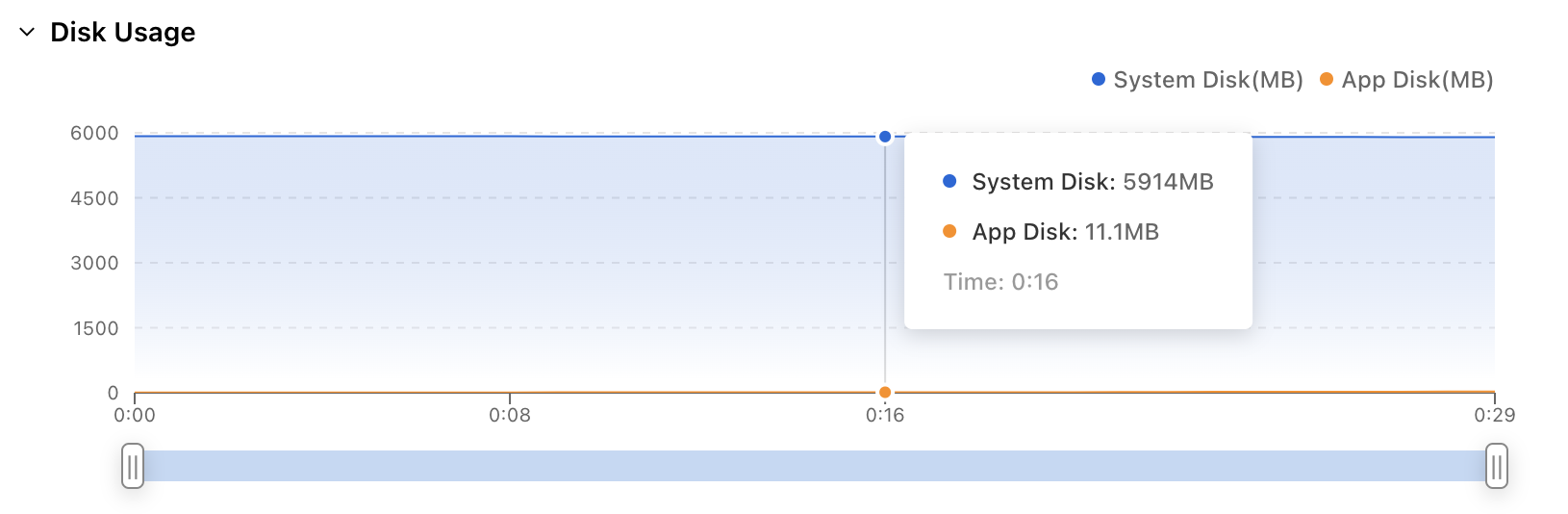The width and height of the screenshot is (1568, 514).
Task: Click the 0:16 time axis label
Action: coord(885,416)
